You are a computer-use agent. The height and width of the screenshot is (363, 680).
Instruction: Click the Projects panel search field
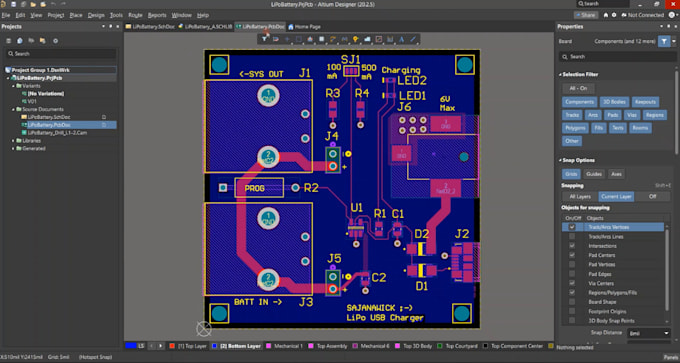point(61,54)
